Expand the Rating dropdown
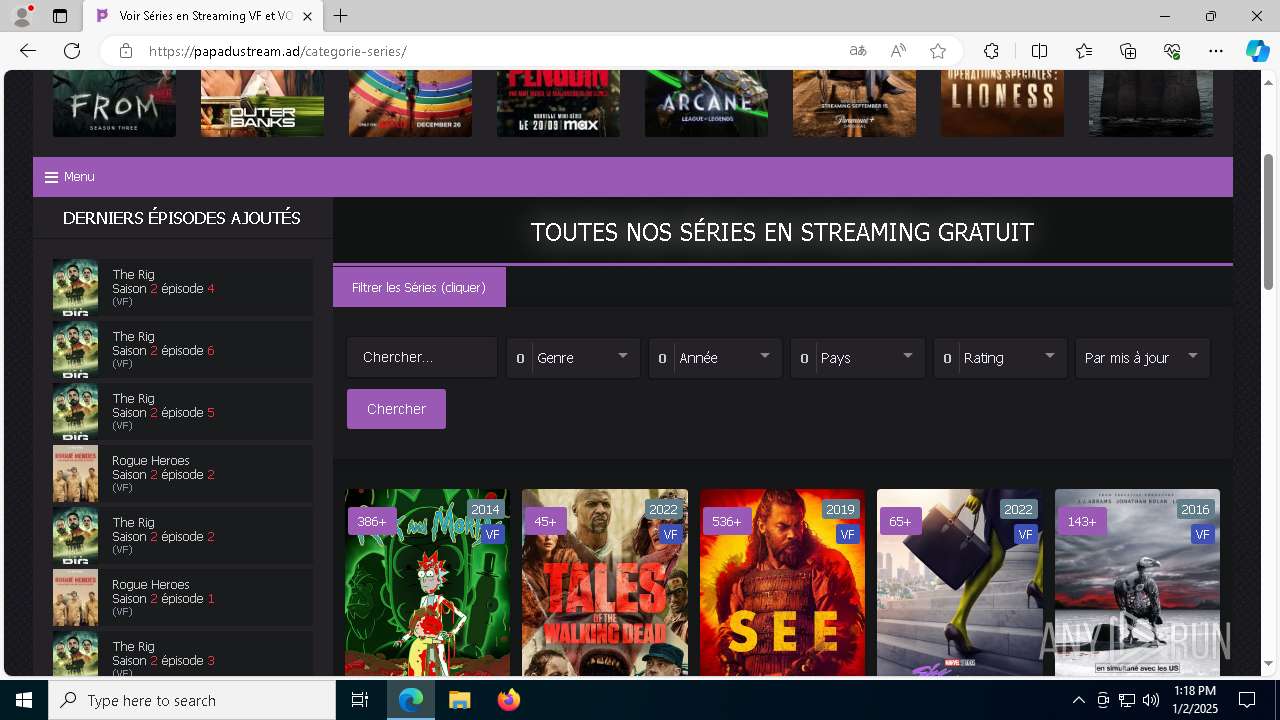This screenshot has width=1280, height=720. (x=1000, y=358)
